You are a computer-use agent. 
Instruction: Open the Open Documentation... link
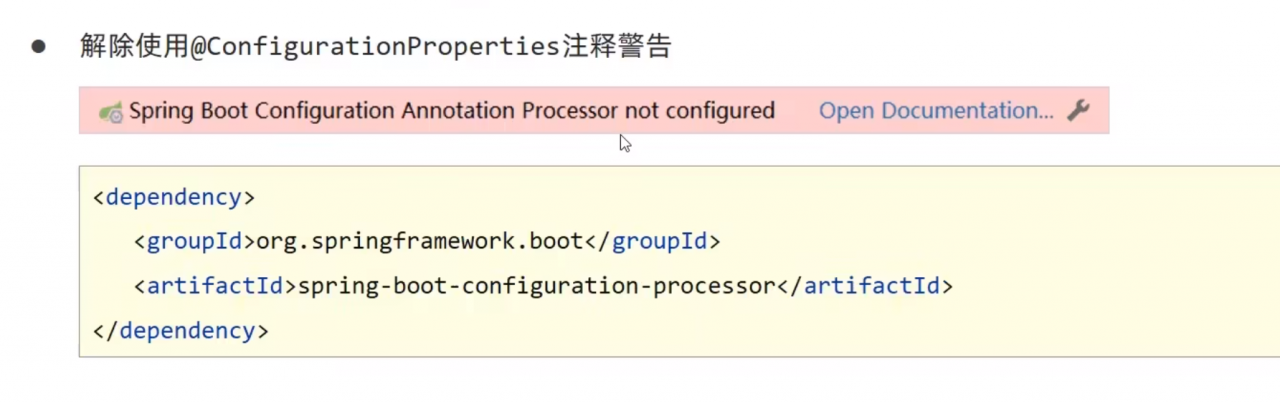click(936, 111)
